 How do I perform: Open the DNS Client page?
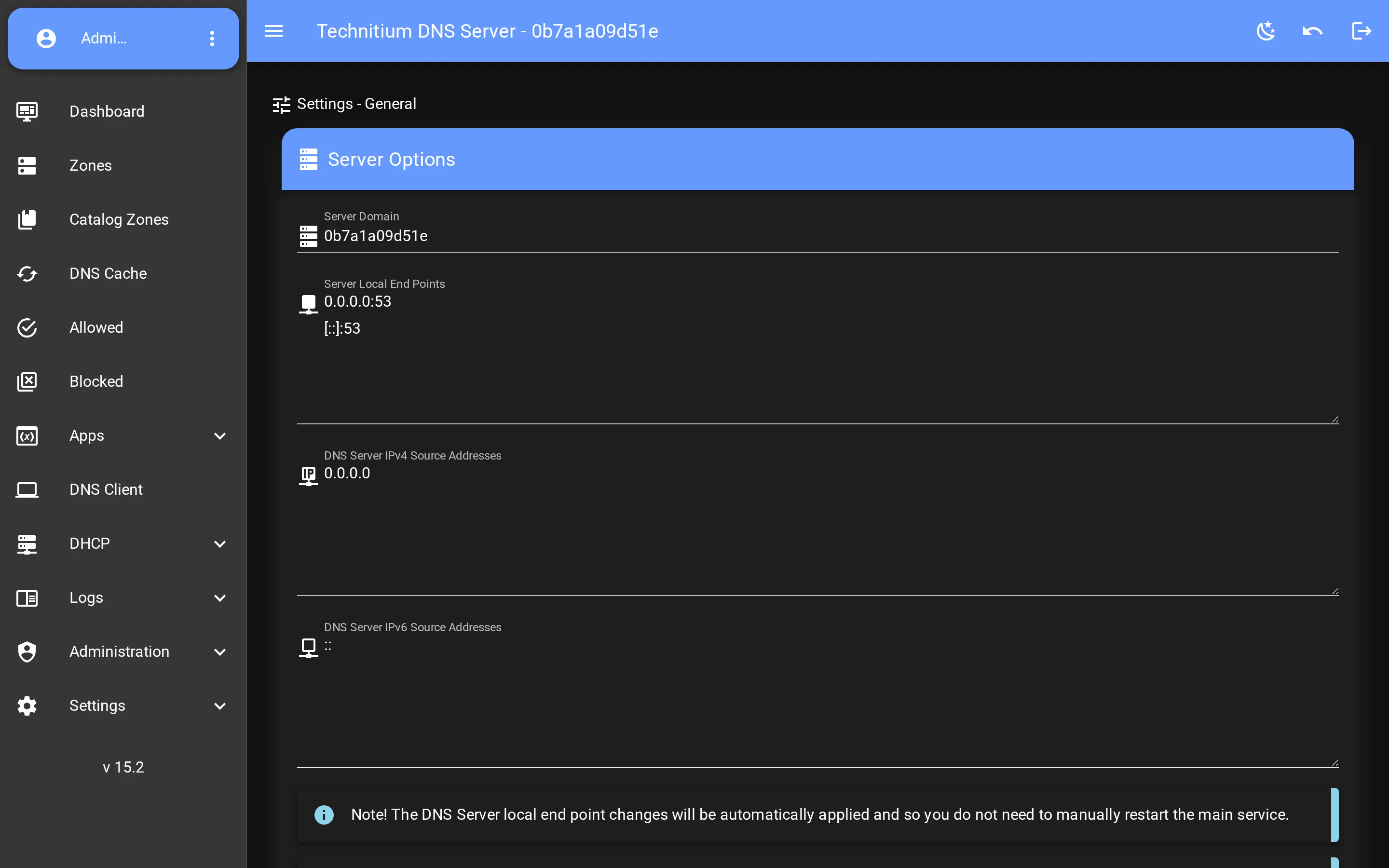click(123, 489)
